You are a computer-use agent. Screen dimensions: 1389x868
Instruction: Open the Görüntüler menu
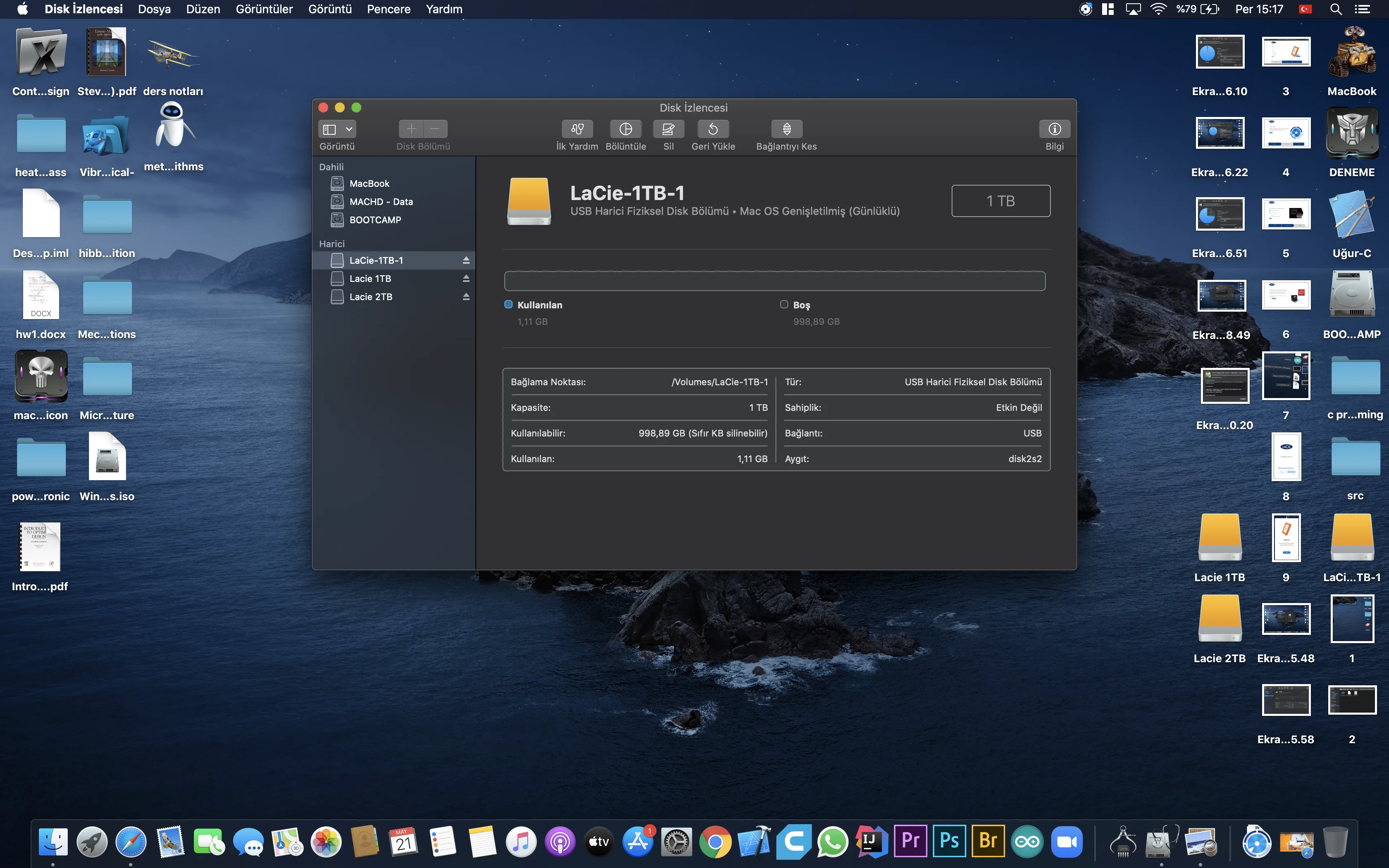tap(264, 9)
